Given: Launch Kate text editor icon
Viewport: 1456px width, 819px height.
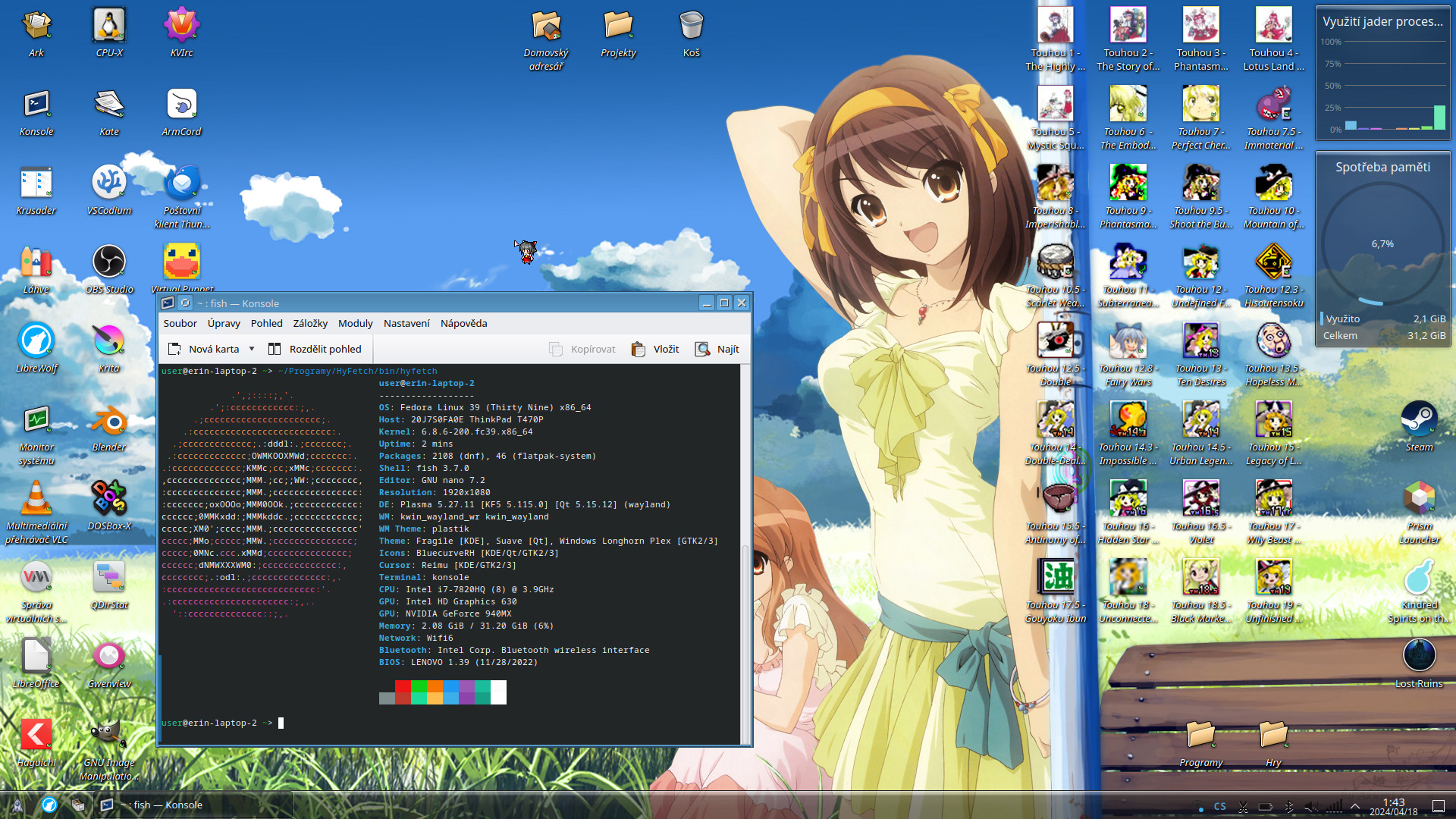Looking at the screenshot, I should point(109,112).
